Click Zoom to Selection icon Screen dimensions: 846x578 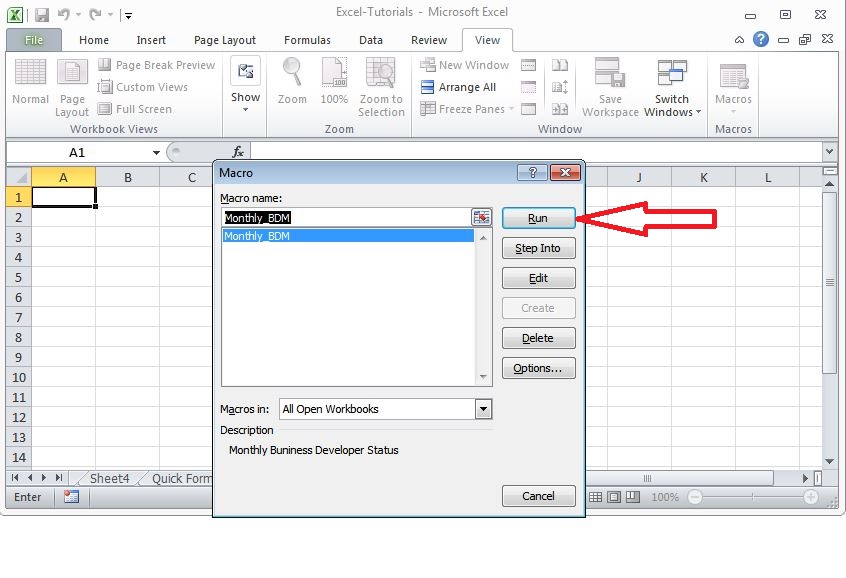coord(381,87)
